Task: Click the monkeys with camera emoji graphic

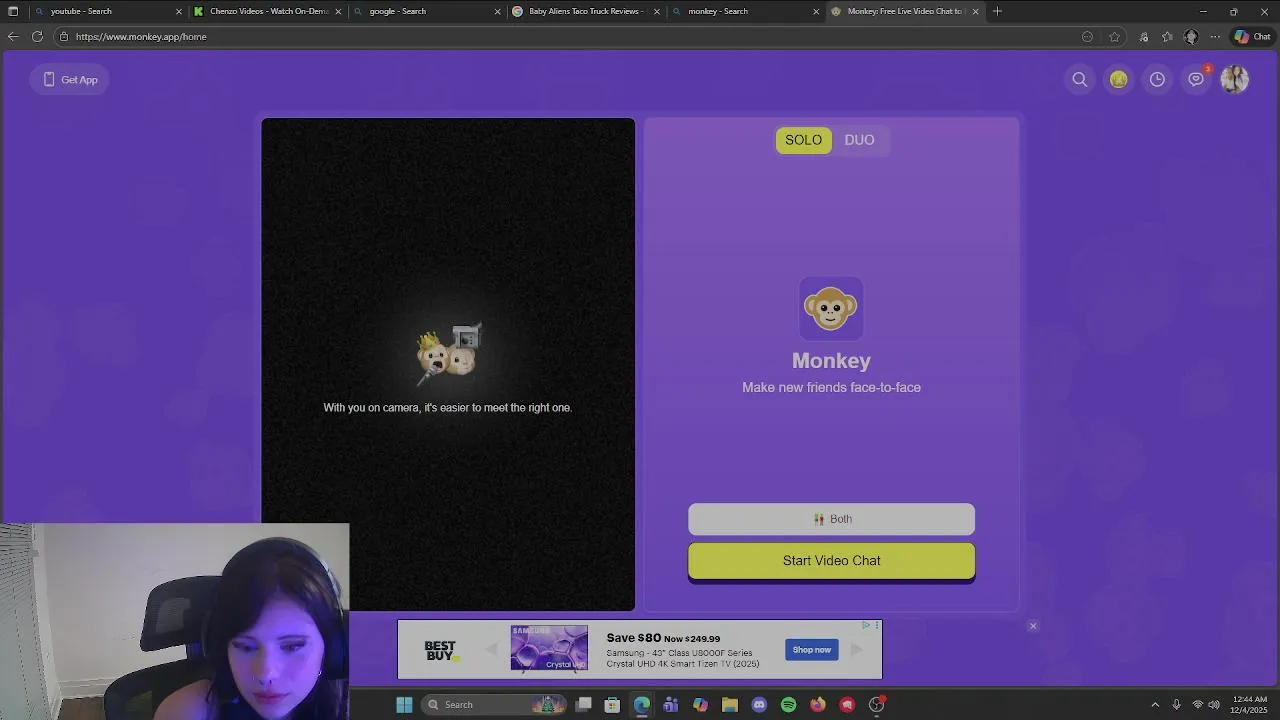Action: (449, 352)
